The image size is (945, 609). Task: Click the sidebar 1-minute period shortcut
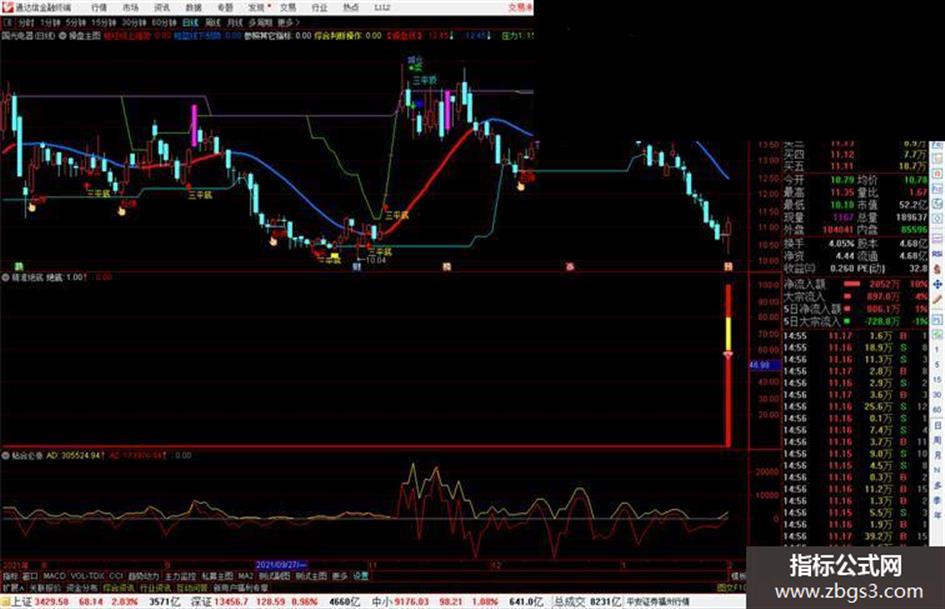tap(937, 350)
